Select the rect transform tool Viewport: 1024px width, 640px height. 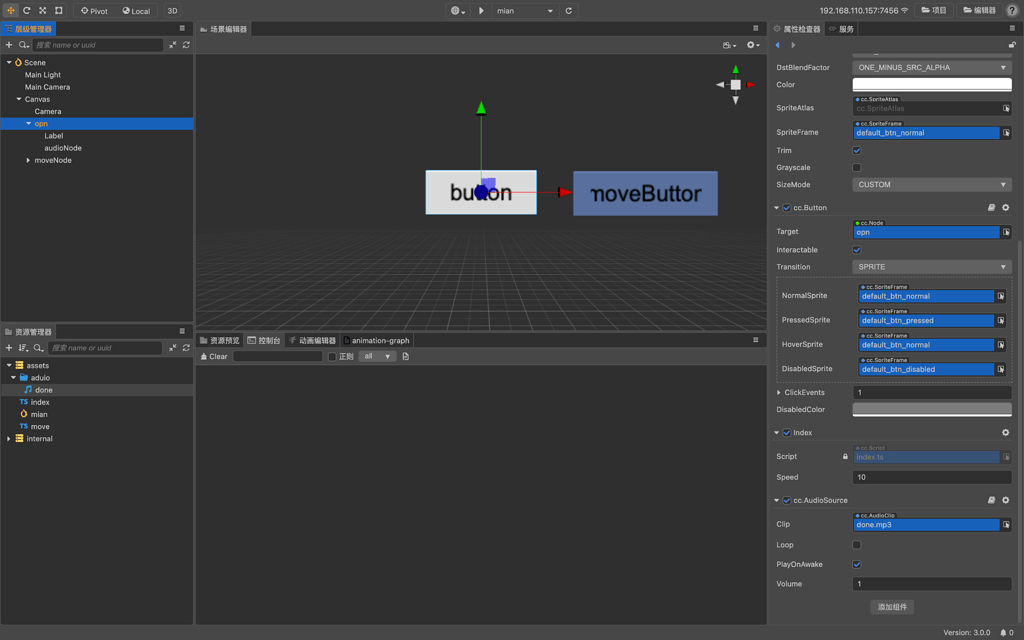[58, 11]
